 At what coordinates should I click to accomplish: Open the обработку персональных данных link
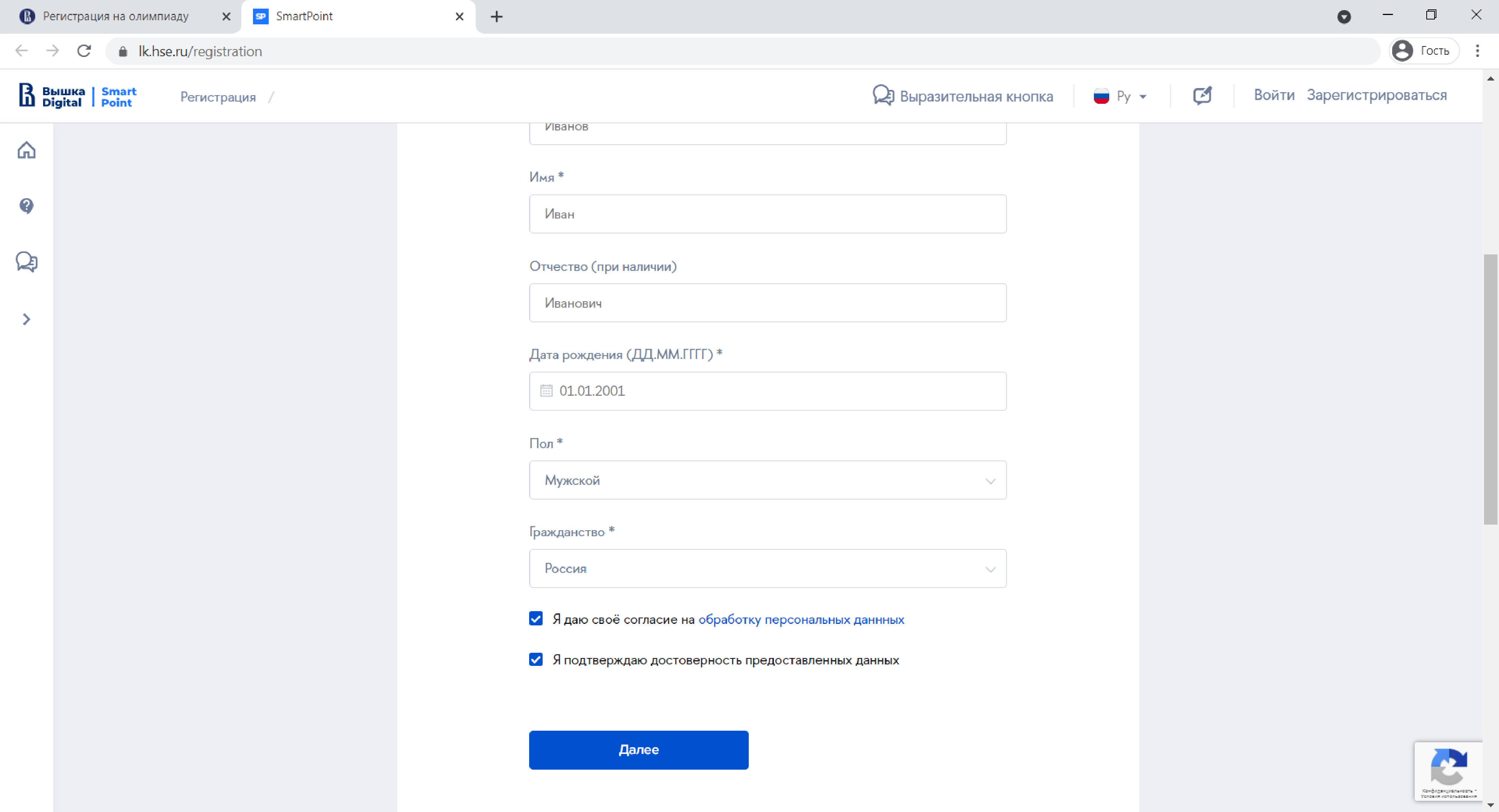coord(801,620)
